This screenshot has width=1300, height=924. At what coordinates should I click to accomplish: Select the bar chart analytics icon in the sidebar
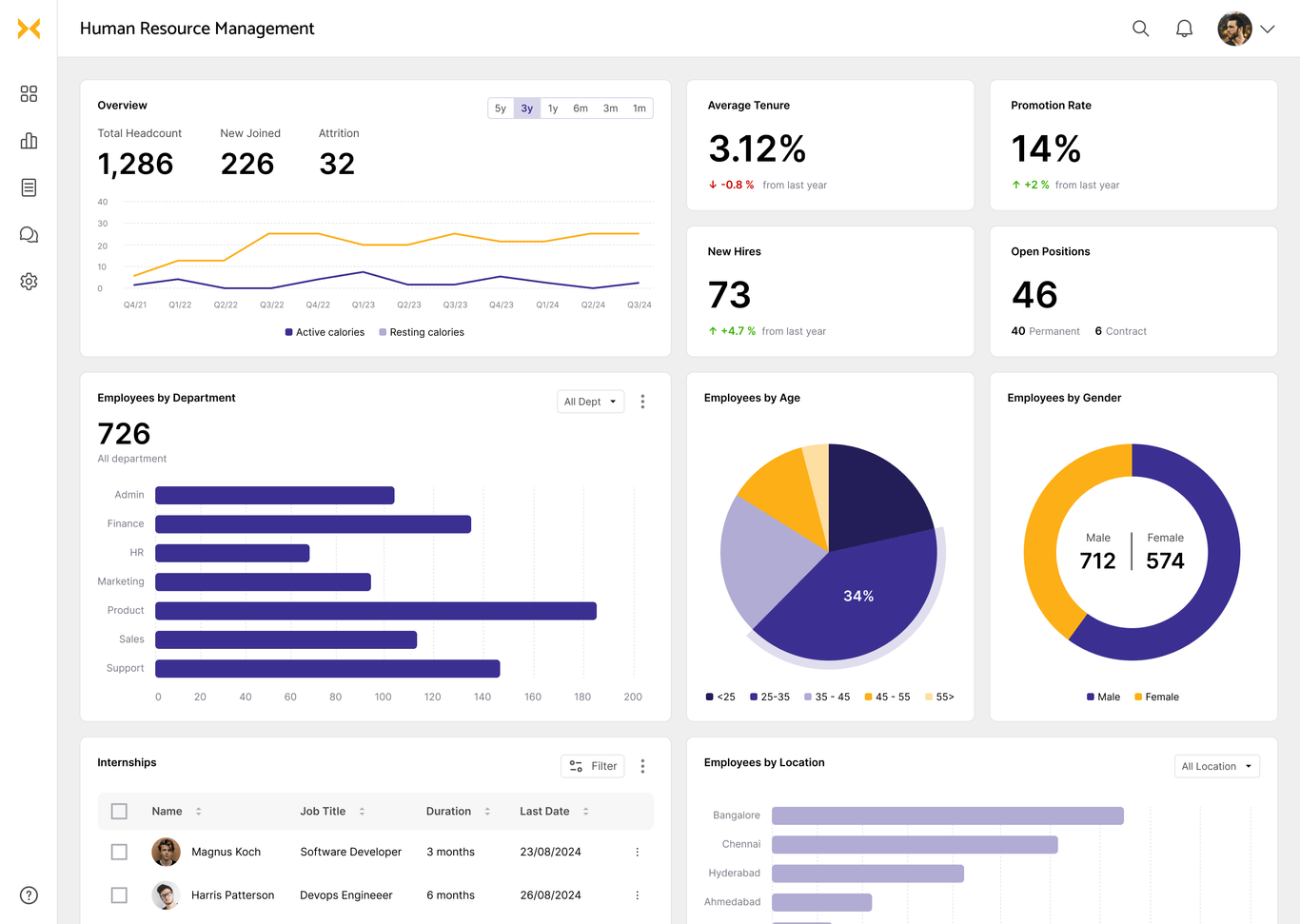[x=29, y=140]
